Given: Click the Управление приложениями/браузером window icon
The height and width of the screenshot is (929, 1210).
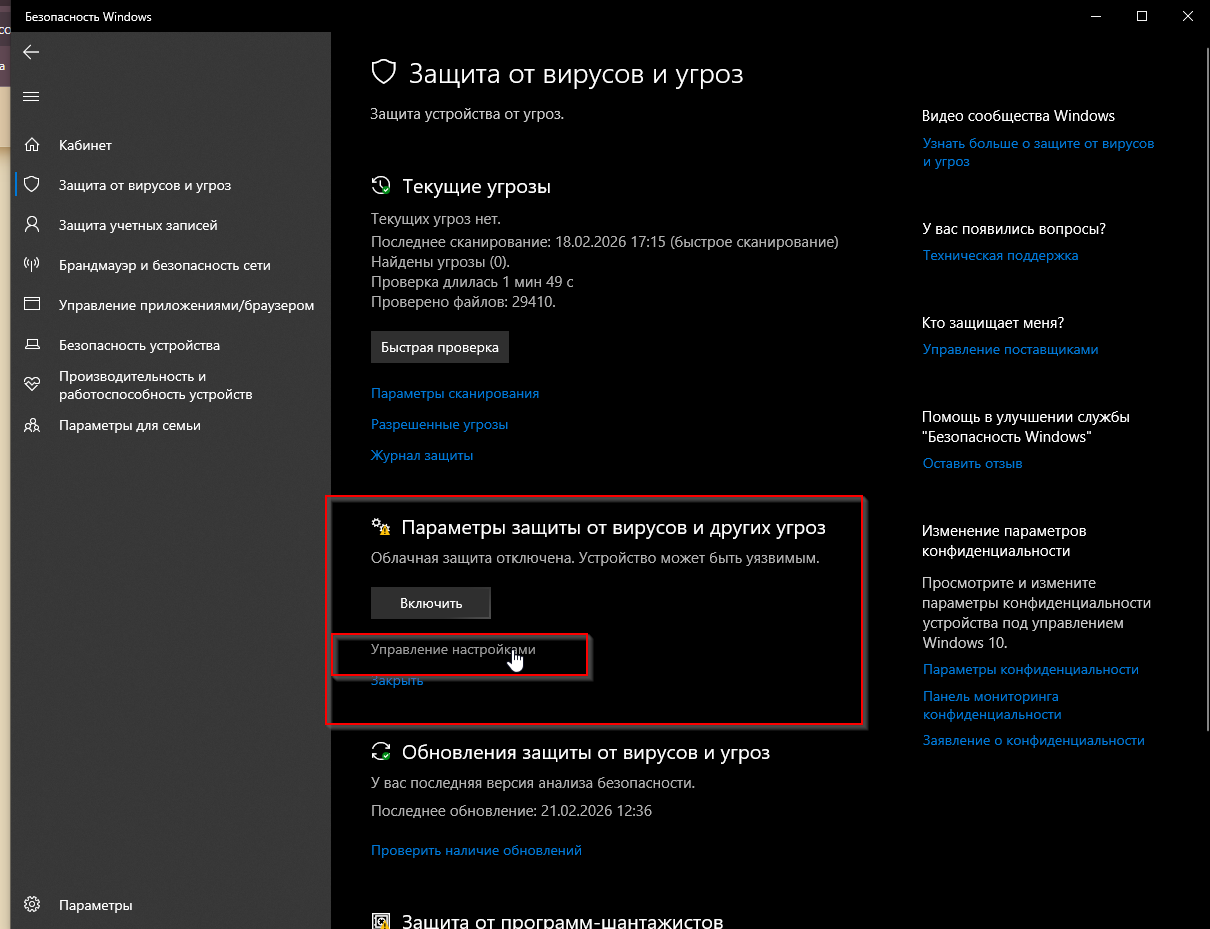Looking at the screenshot, I should pos(31,305).
